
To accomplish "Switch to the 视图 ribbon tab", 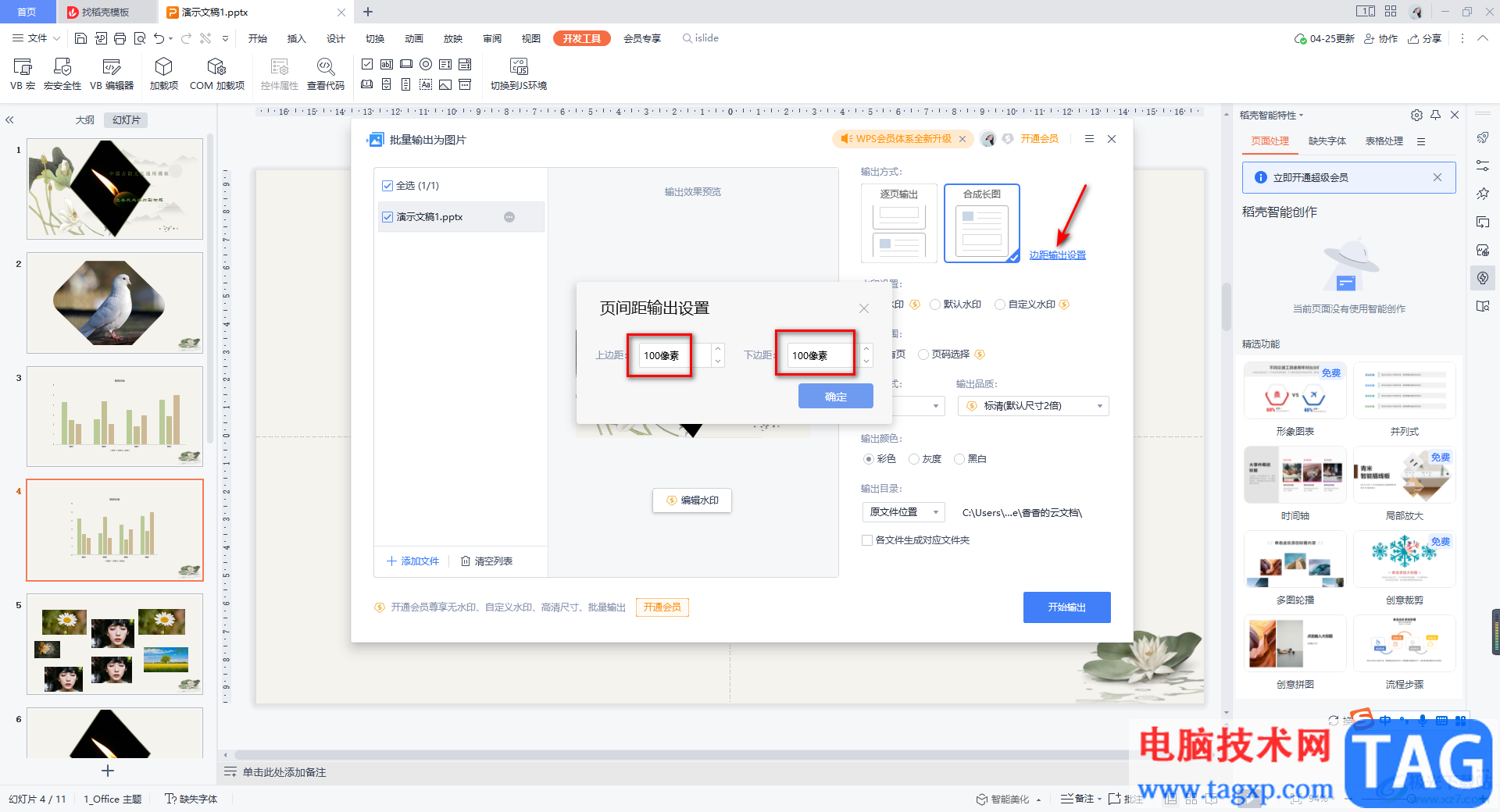I will (531, 38).
